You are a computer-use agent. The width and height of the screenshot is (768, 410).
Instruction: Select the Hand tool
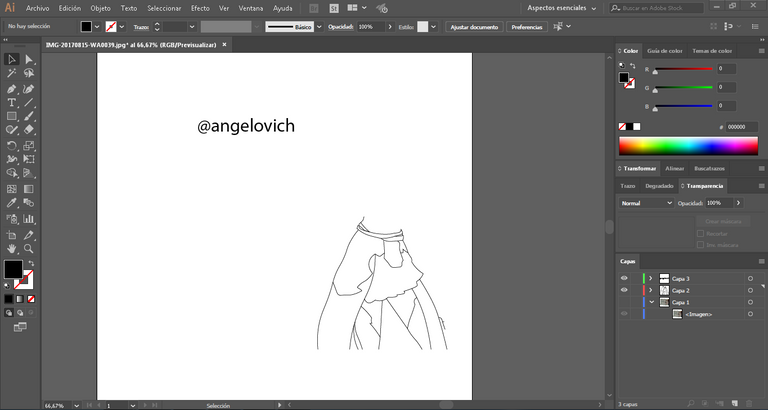coord(12,248)
